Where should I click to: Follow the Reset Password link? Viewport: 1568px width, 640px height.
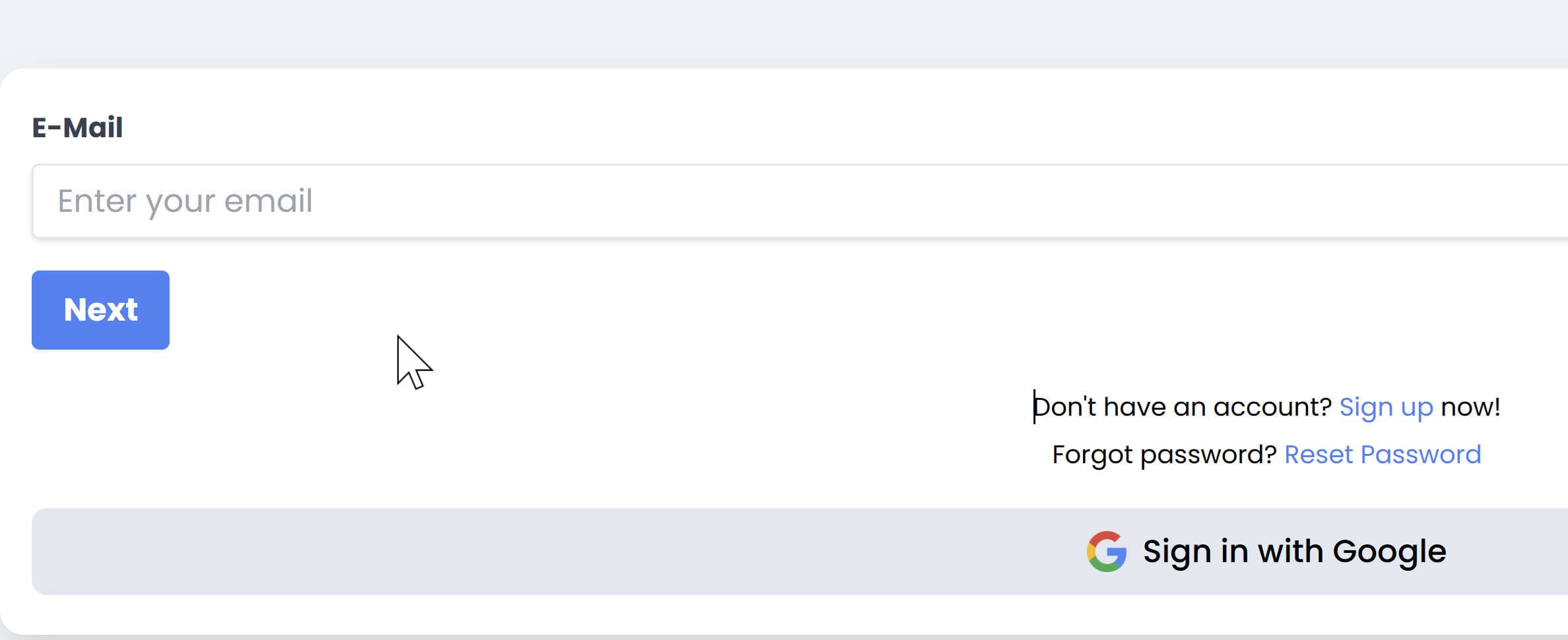(1383, 455)
